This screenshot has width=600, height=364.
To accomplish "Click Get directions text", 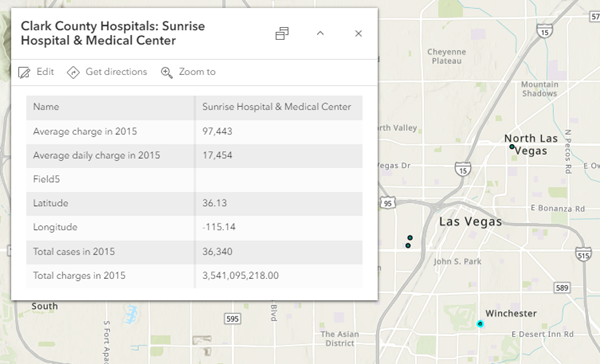I will click(x=116, y=72).
